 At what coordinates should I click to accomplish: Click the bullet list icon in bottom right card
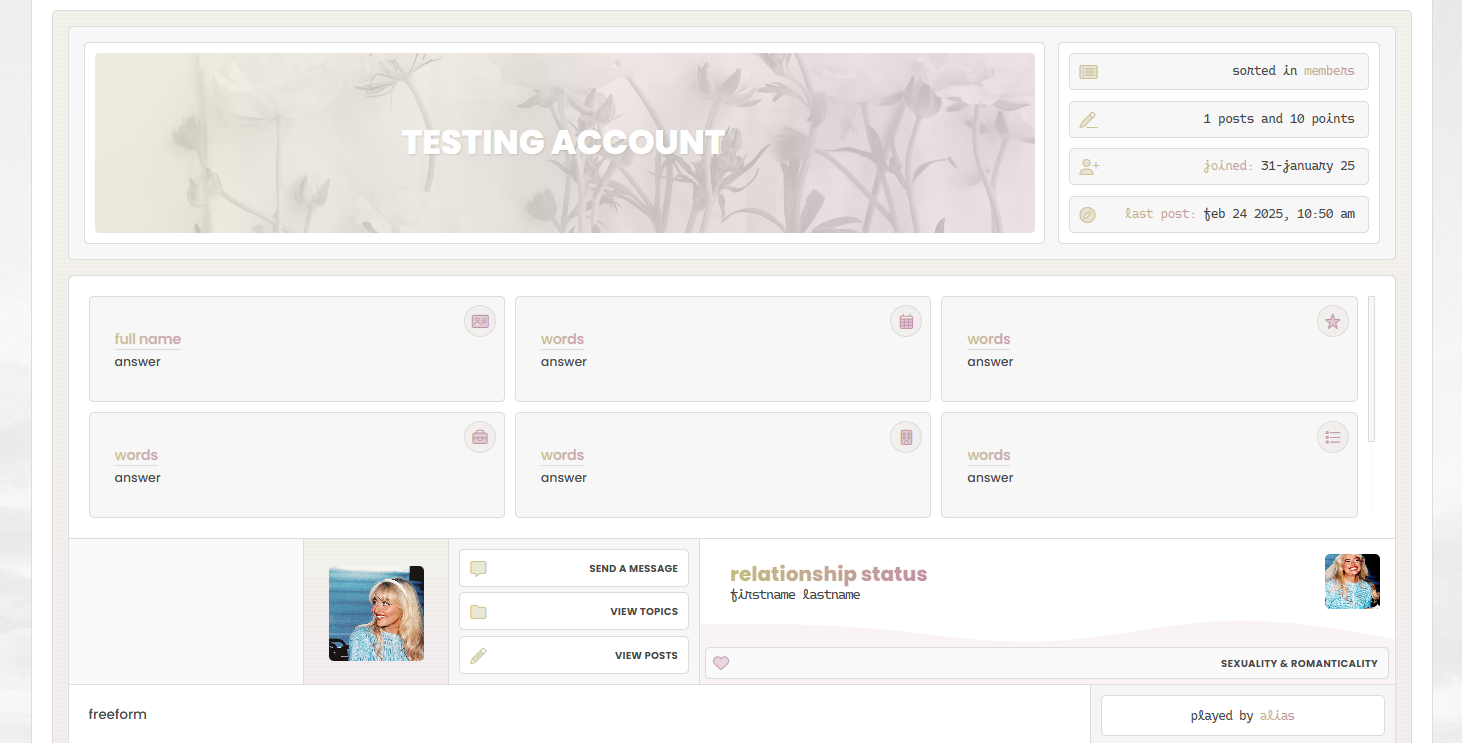coord(1332,437)
